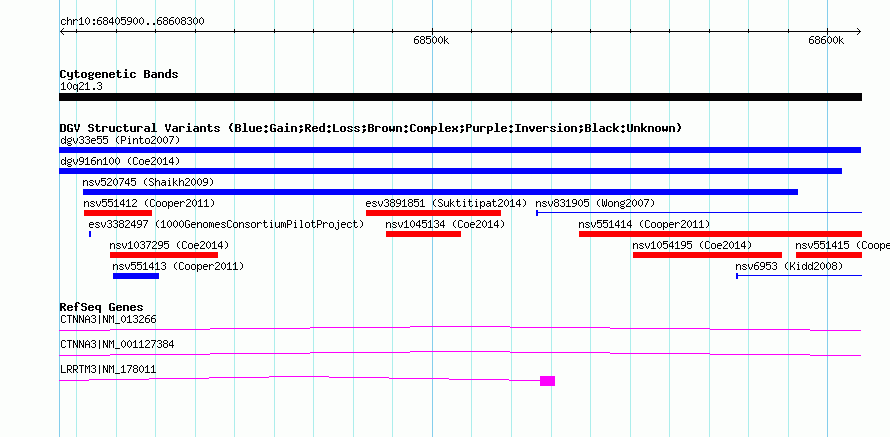Click the blue nsv551413 gain bar
The image size is (890, 437).
click(x=136, y=276)
